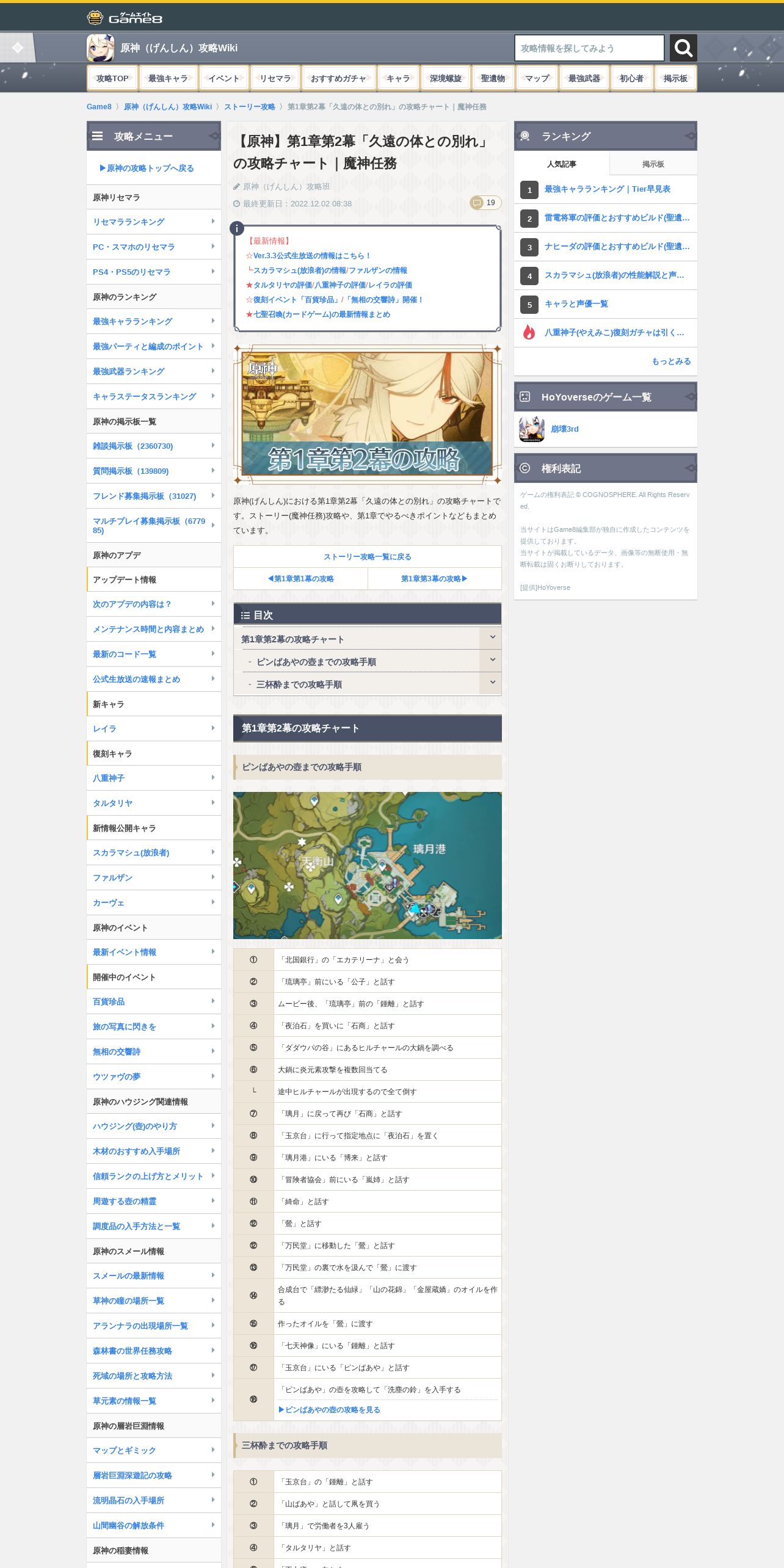784x1568 pixels.
Task: Open 七聖召喚(カードゲーム)の最新情報まとめ link
Action: pos(322,314)
